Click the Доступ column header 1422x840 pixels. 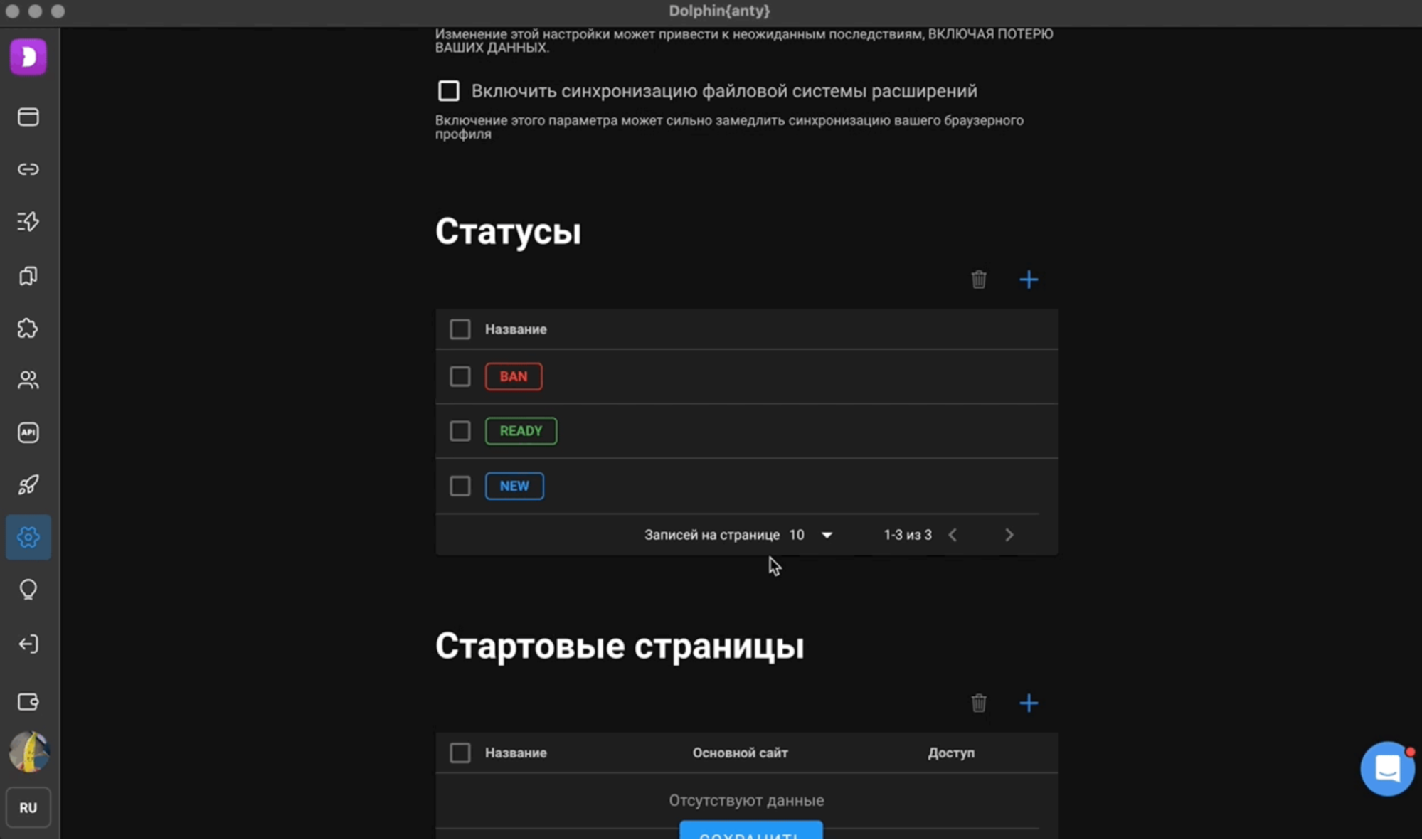(x=951, y=753)
